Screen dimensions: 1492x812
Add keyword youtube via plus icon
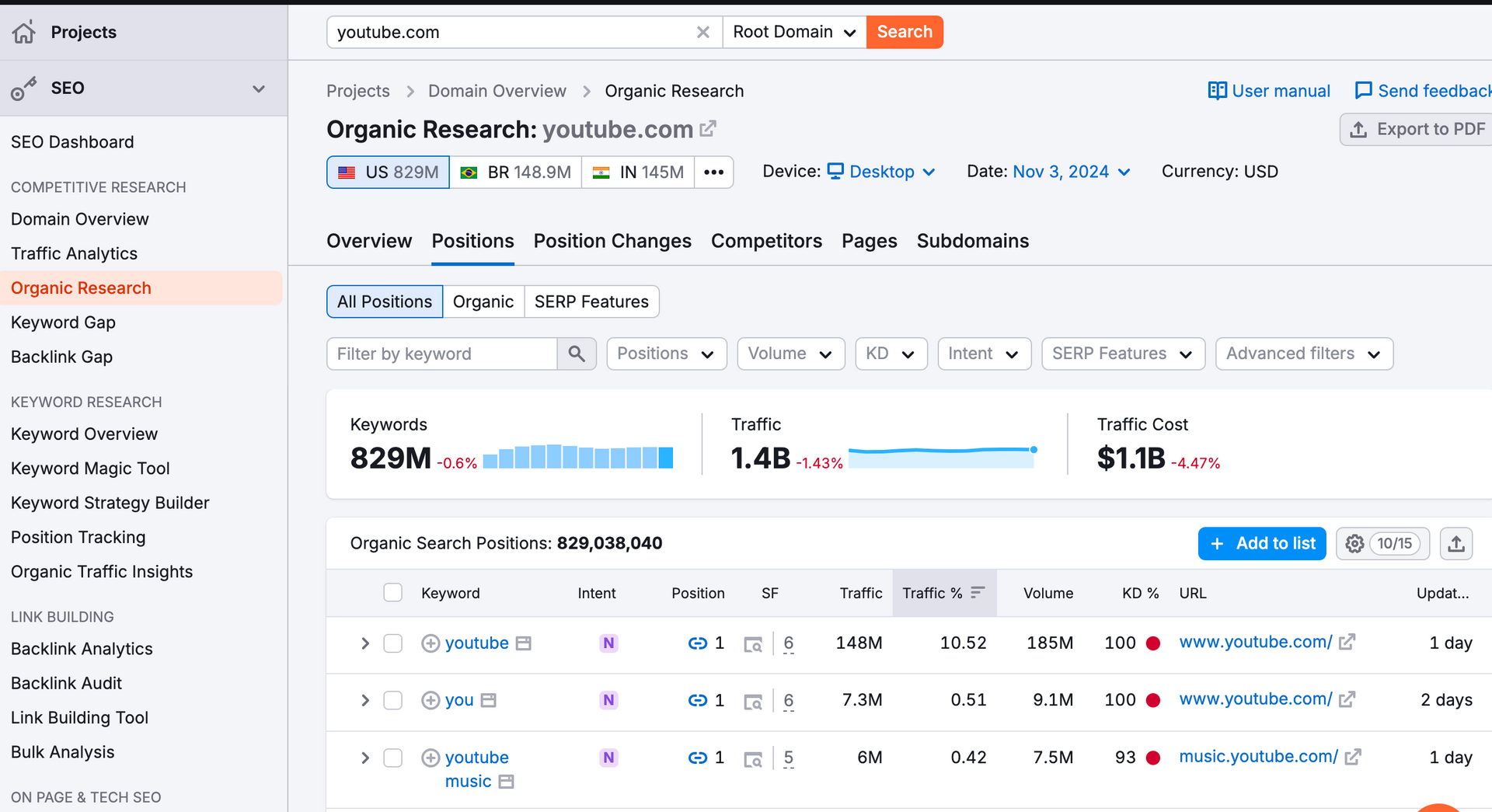click(x=431, y=643)
